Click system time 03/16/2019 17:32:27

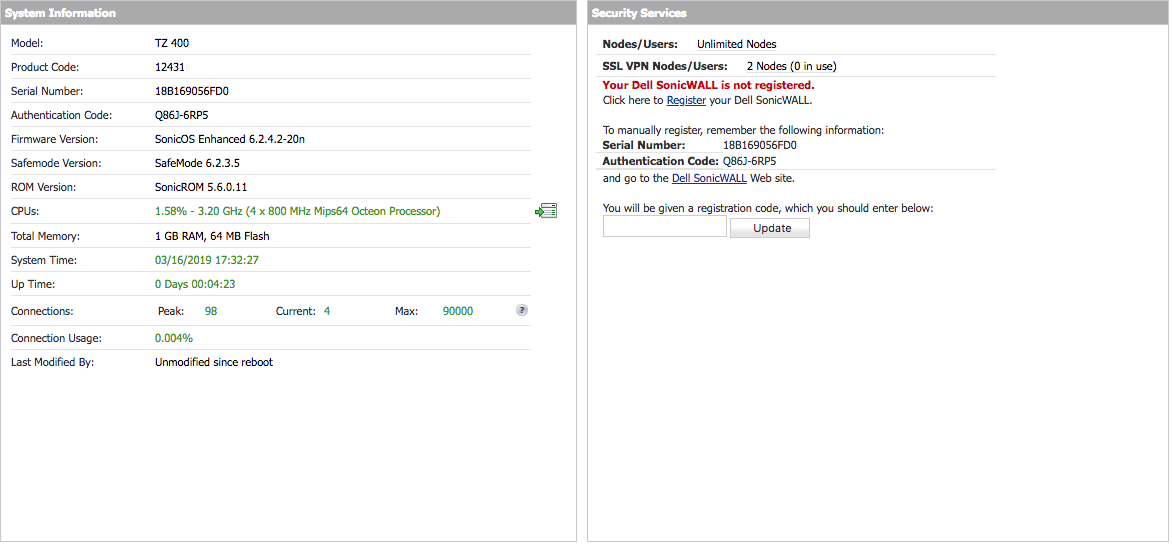tap(207, 260)
